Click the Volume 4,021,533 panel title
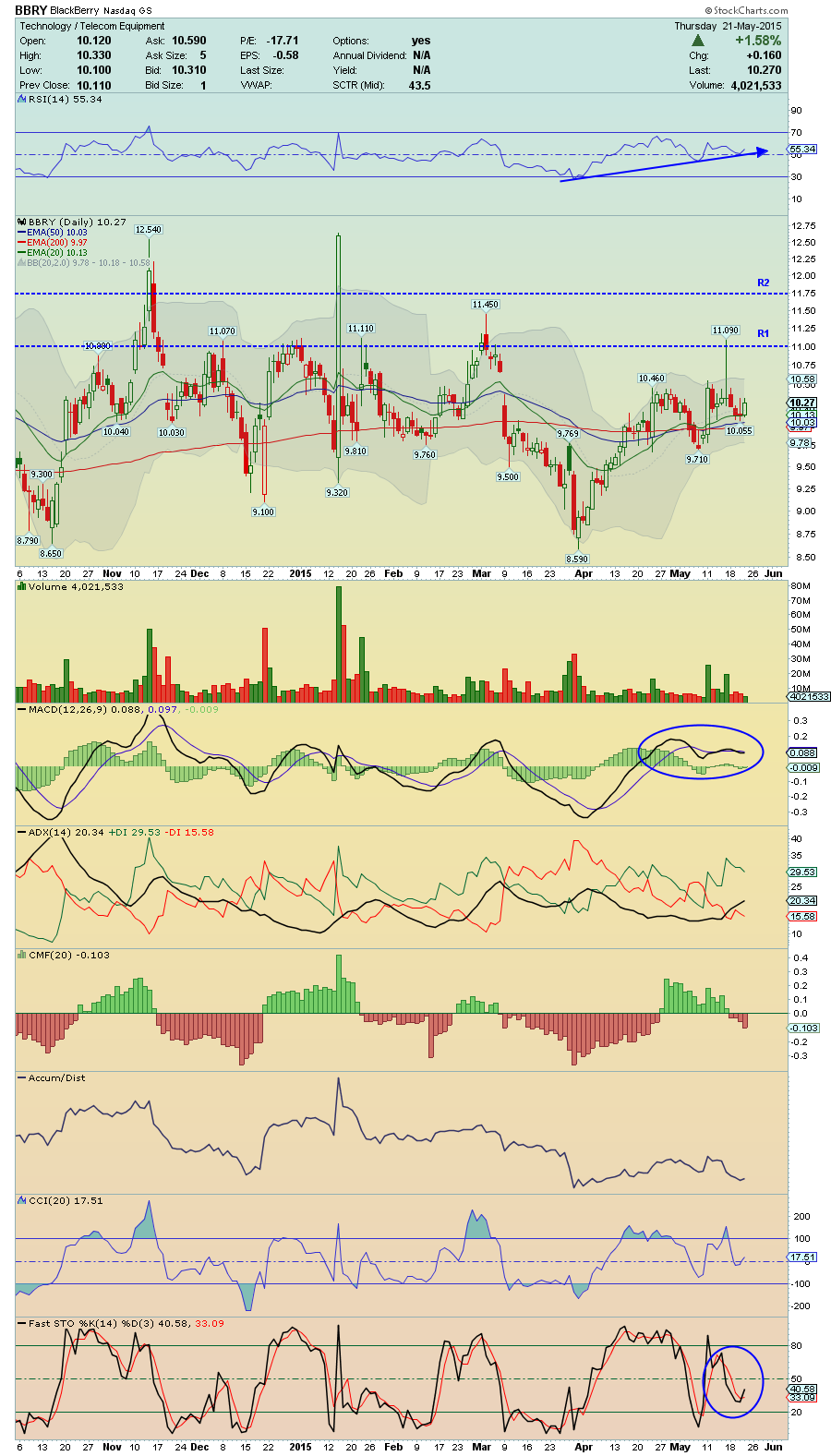Screen dimensions: 831x1456 coord(76,586)
